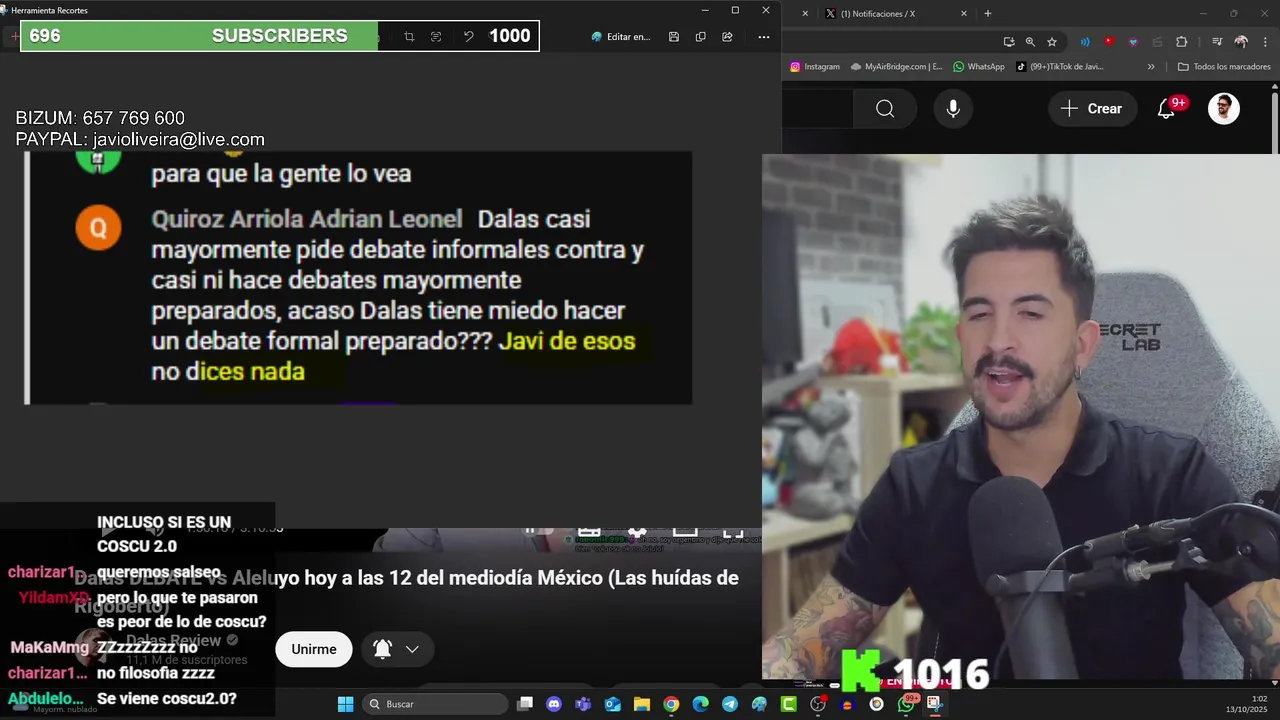Image resolution: width=1280 pixels, height=720 pixels.
Task: Open WhatsApp from the taskbar
Action: 906,704
